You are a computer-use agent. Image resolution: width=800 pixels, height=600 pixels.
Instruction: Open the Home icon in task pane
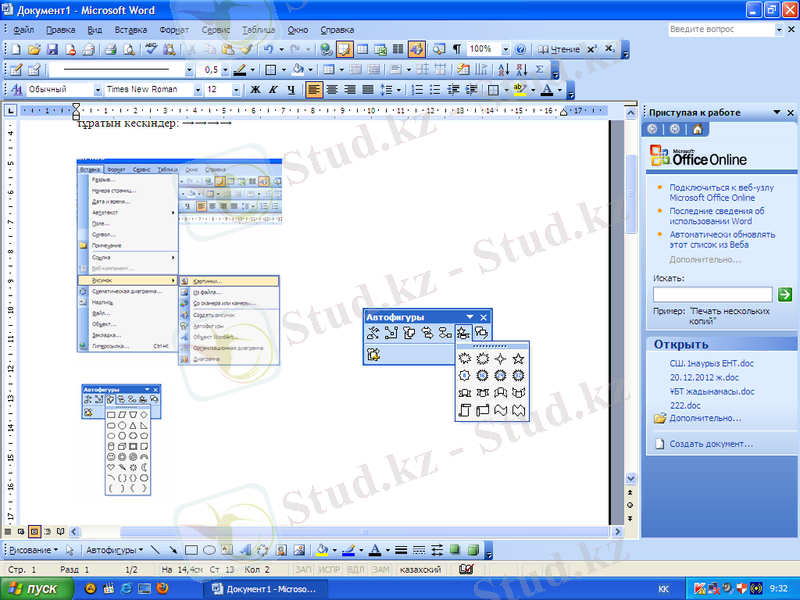697,129
